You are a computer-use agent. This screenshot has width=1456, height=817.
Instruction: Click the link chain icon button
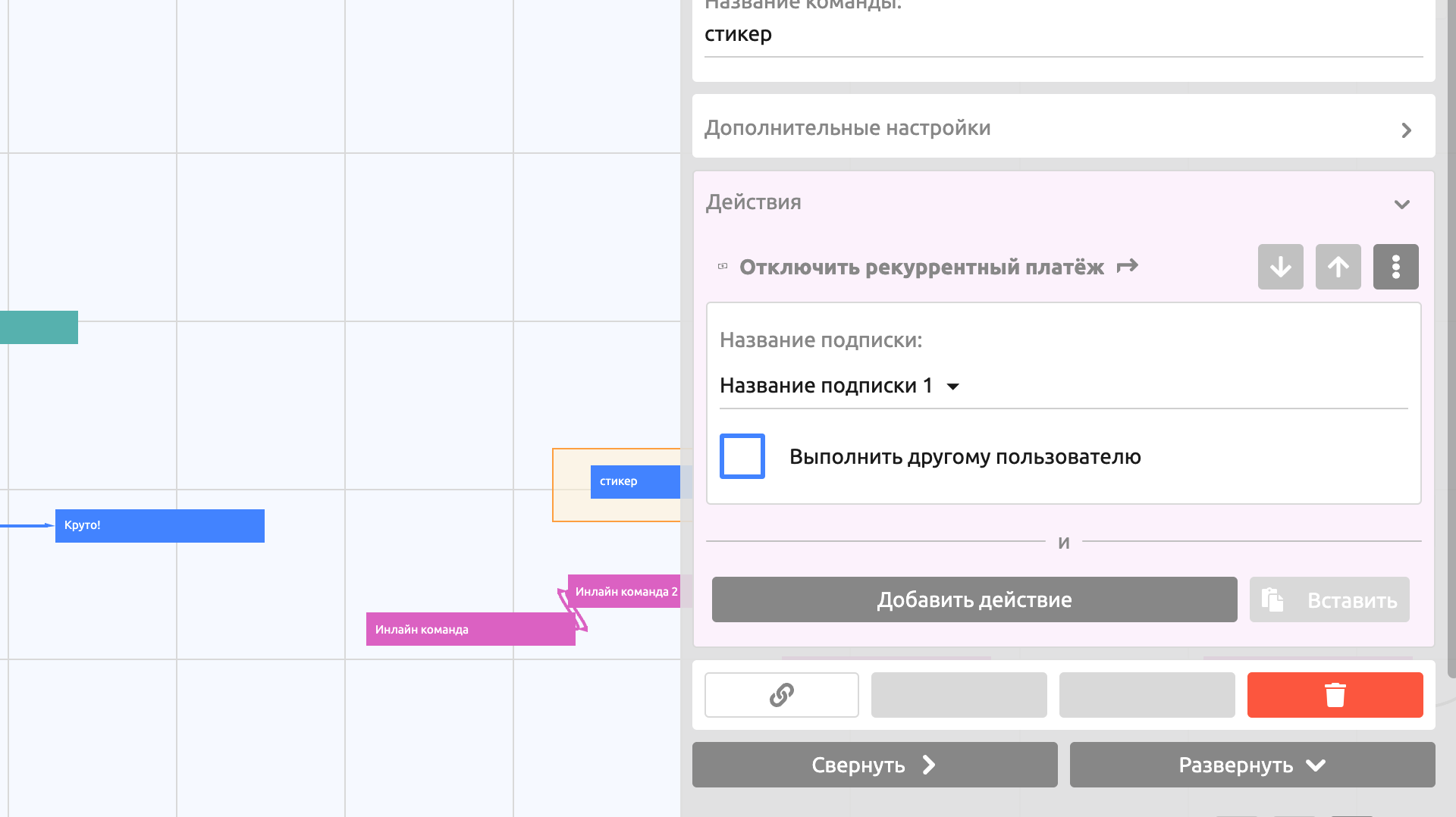pos(782,694)
